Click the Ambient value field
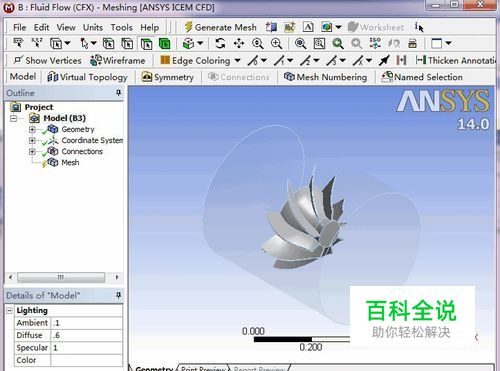The height and width of the screenshot is (371, 500). (x=87, y=323)
